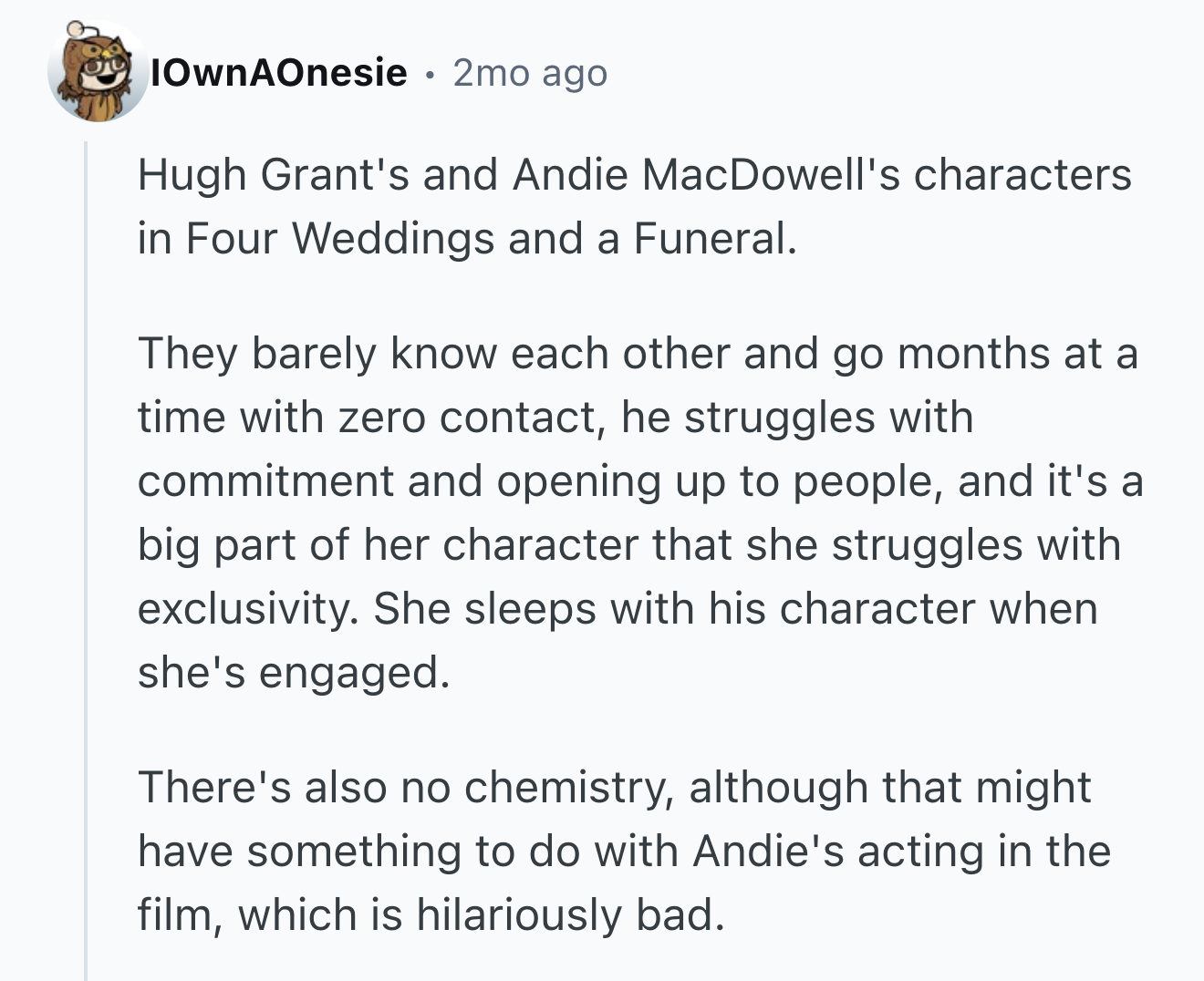The image size is (1204, 981).
Task: Collapse the comment using the thread line
Action: [86, 560]
